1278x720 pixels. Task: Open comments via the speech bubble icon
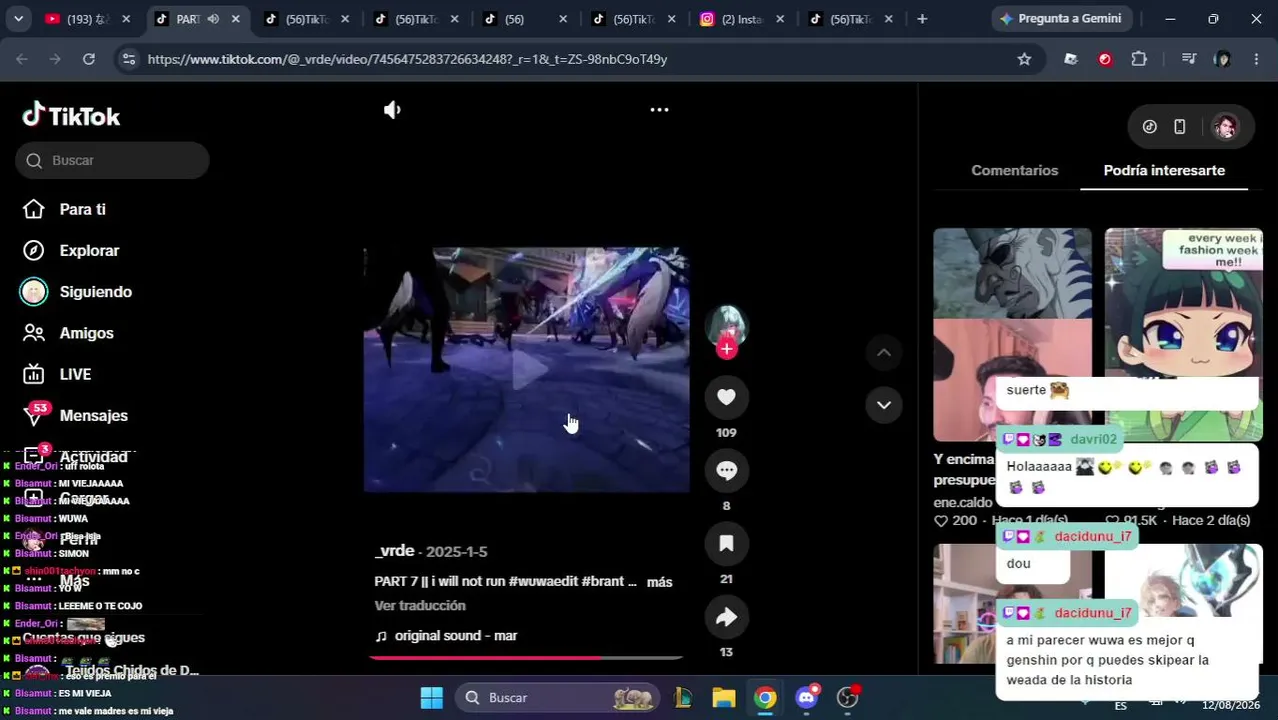726,470
